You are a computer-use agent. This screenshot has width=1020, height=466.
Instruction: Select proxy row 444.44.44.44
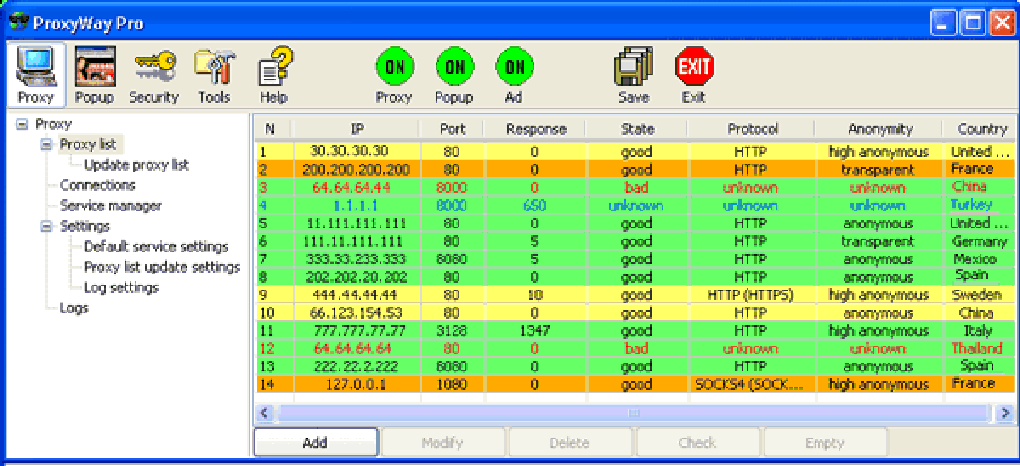coord(634,295)
